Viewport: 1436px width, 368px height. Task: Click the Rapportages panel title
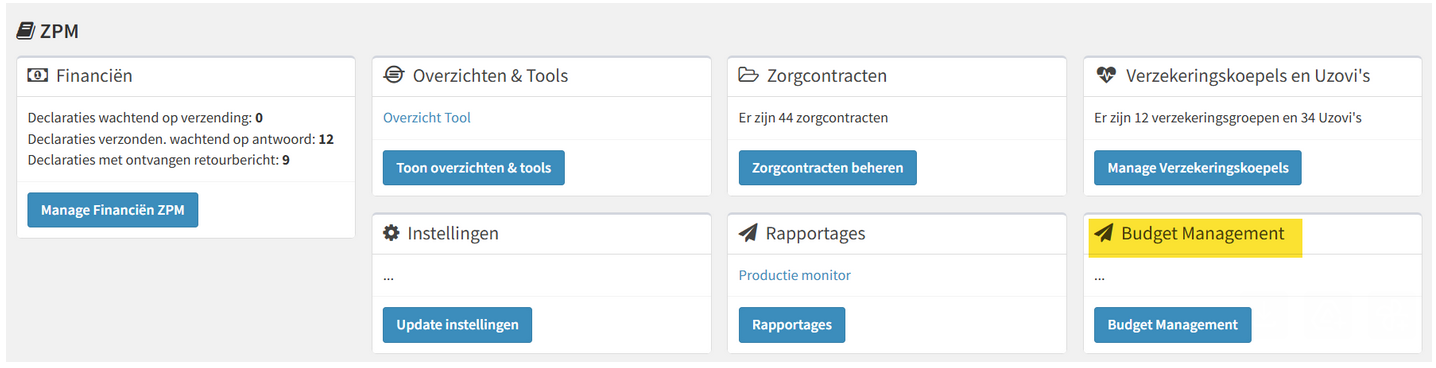[815, 233]
